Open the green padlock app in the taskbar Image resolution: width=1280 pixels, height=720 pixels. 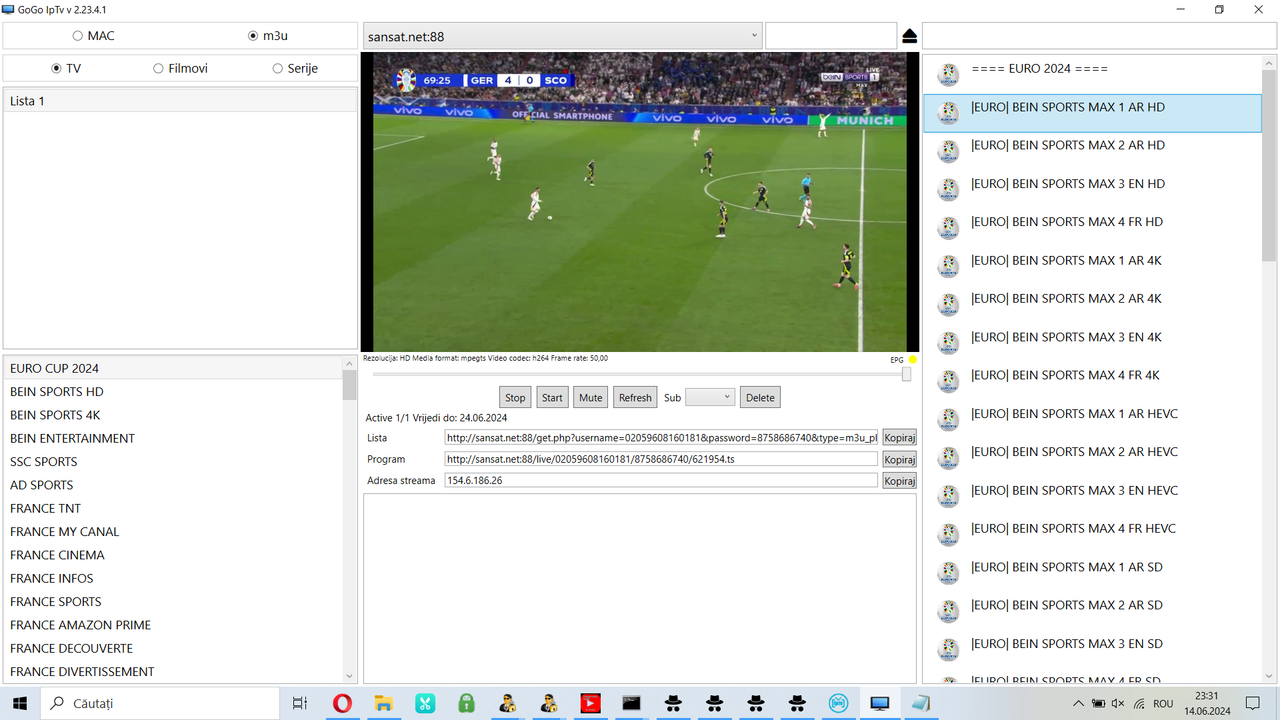click(466, 703)
